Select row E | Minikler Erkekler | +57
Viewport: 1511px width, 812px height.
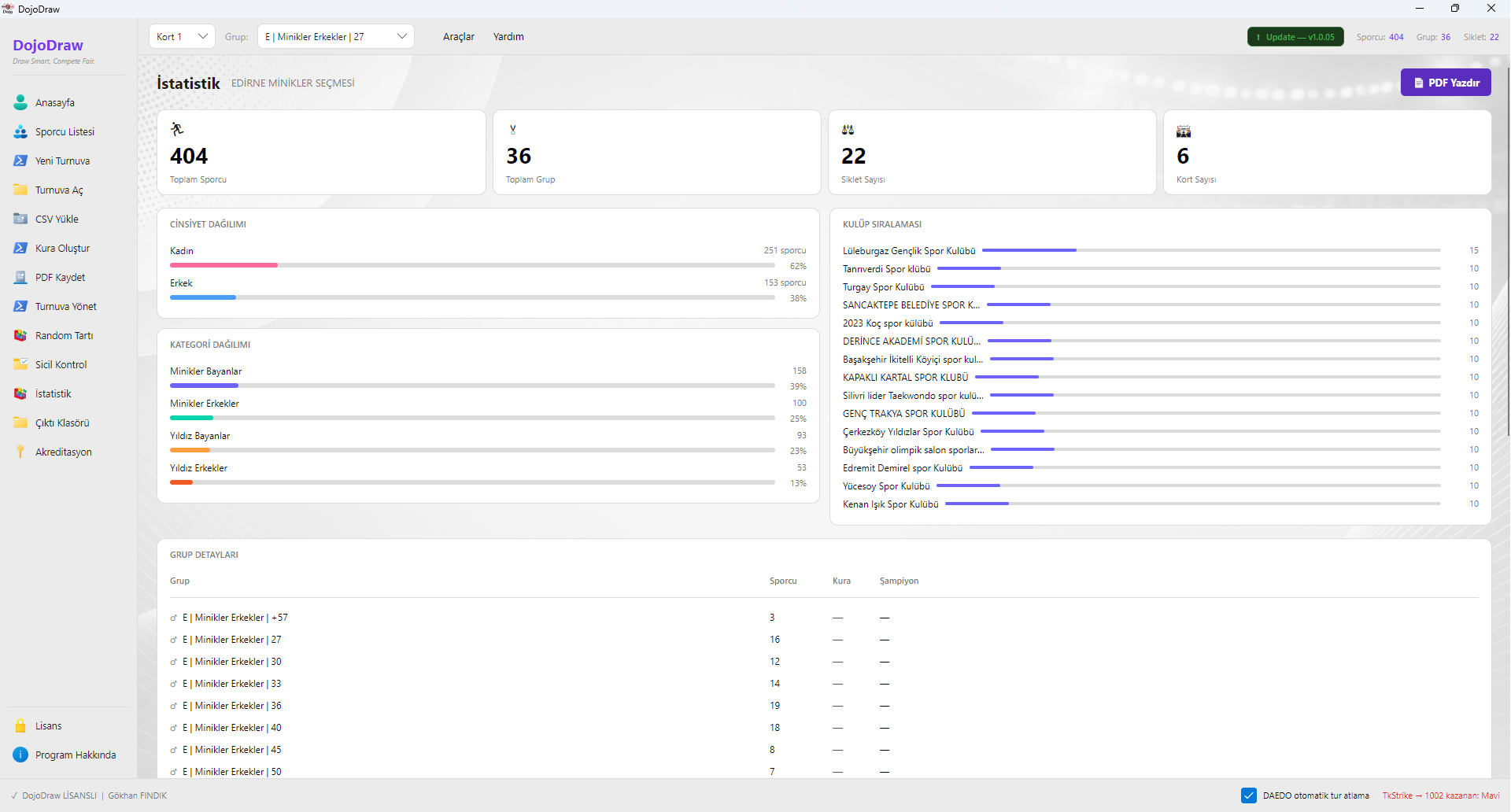[x=824, y=618]
